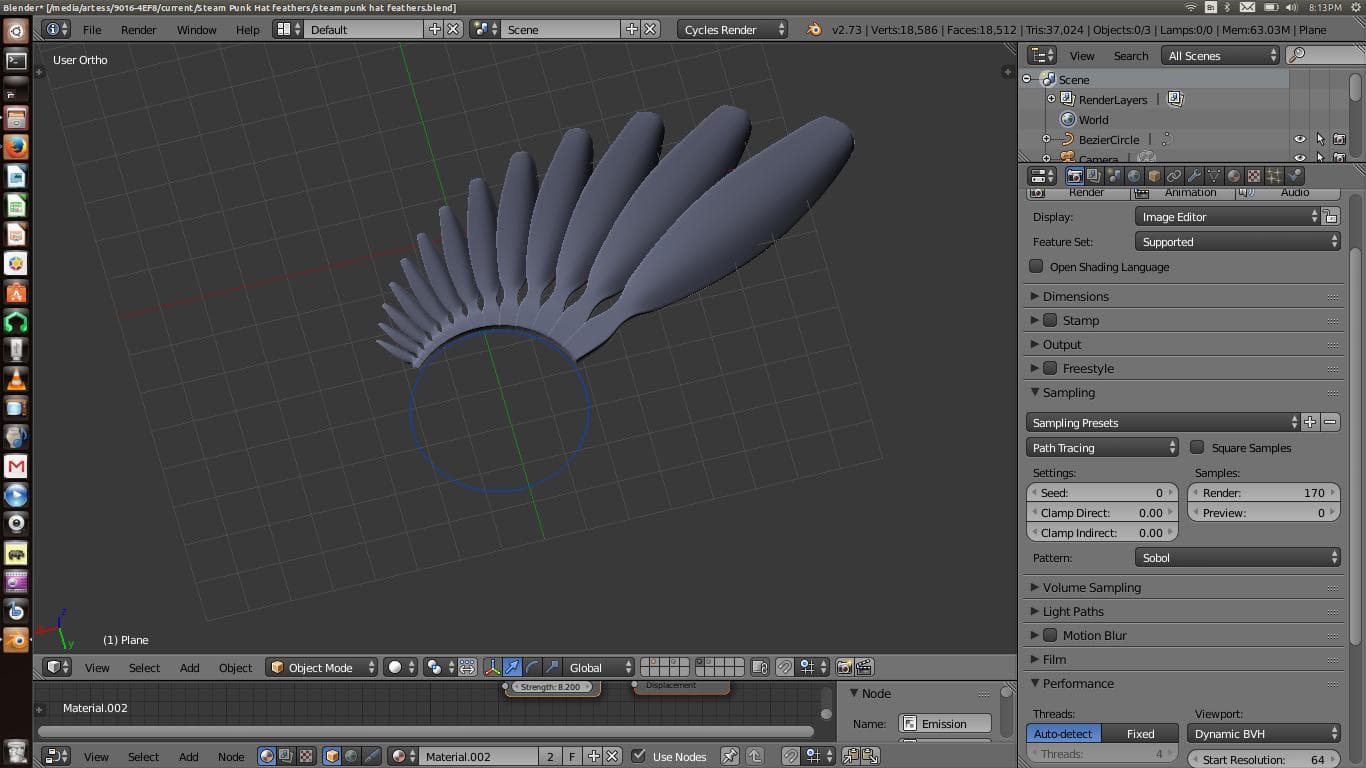Open the Cycles Render engine dropdown
Viewport: 1366px width, 768px height.
tap(733, 30)
